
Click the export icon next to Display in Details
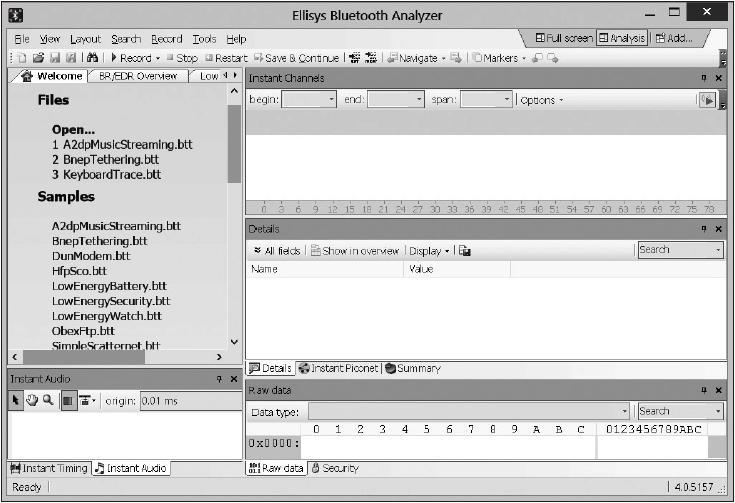click(x=465, y=251)
